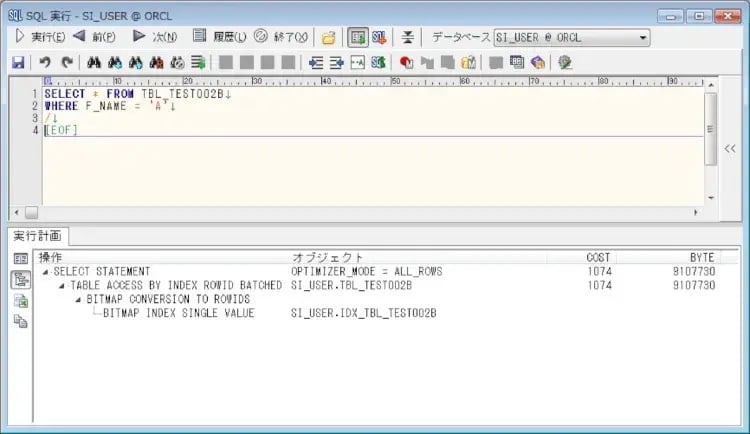Click the first binoculars search icon
The image size is (750, 434).
[x=93, y=62]
